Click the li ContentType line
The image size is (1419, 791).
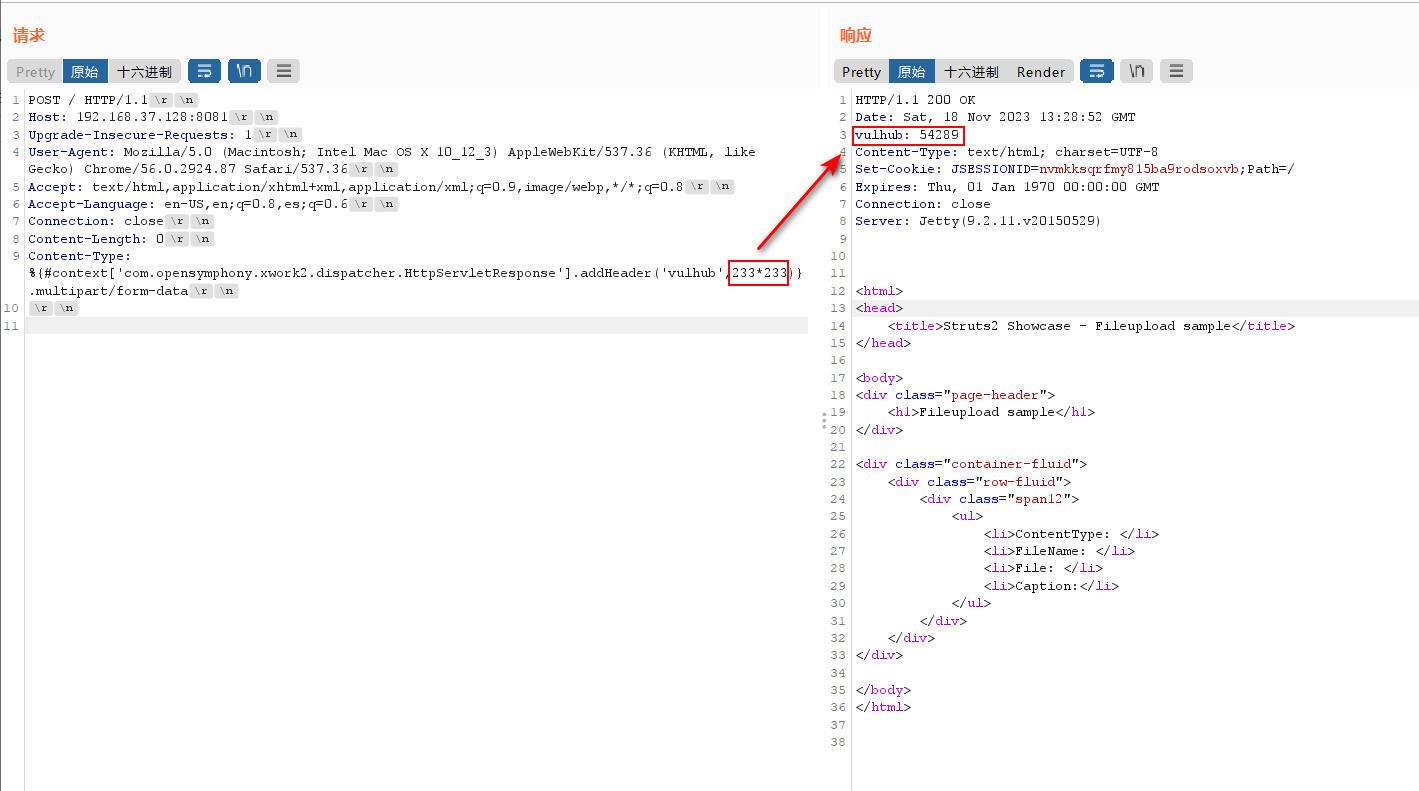(x=1071, y=534)
